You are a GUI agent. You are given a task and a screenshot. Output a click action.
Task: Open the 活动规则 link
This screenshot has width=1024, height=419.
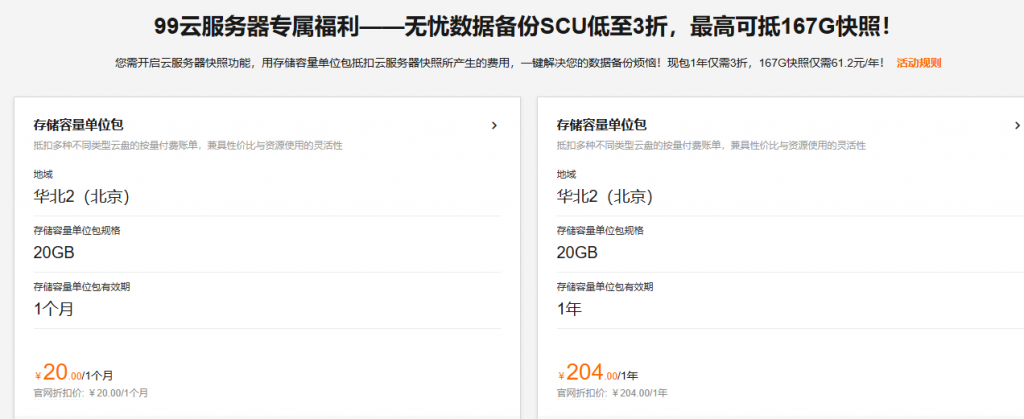pyautogui.click(x=918, y=63)
